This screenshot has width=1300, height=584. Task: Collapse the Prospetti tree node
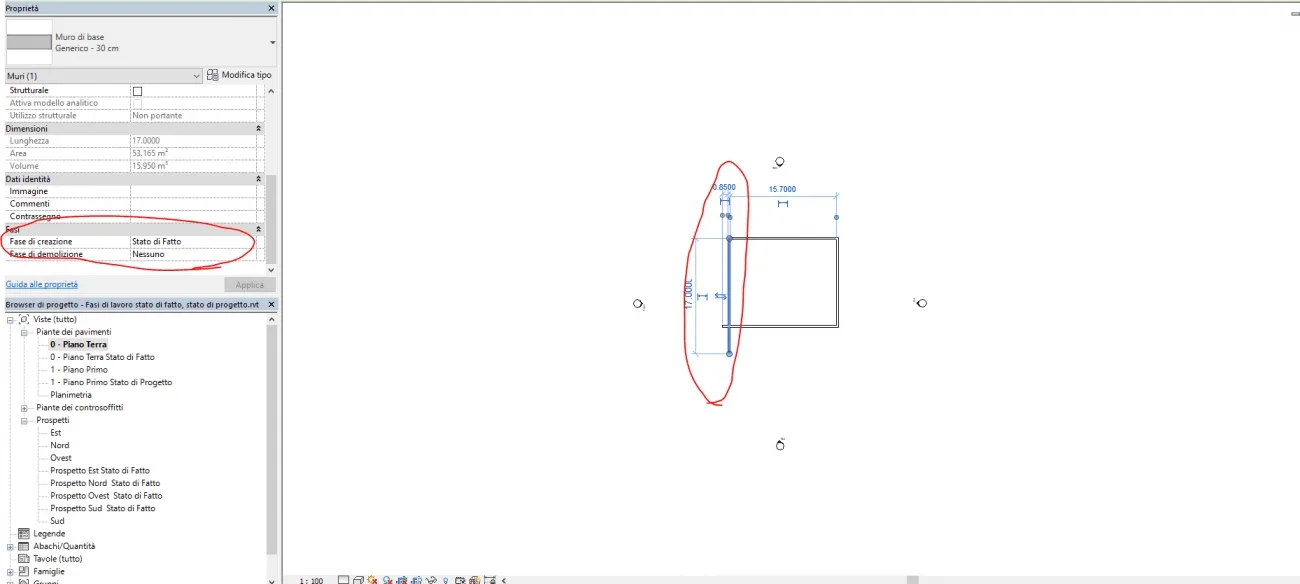(x=25, y=420)
